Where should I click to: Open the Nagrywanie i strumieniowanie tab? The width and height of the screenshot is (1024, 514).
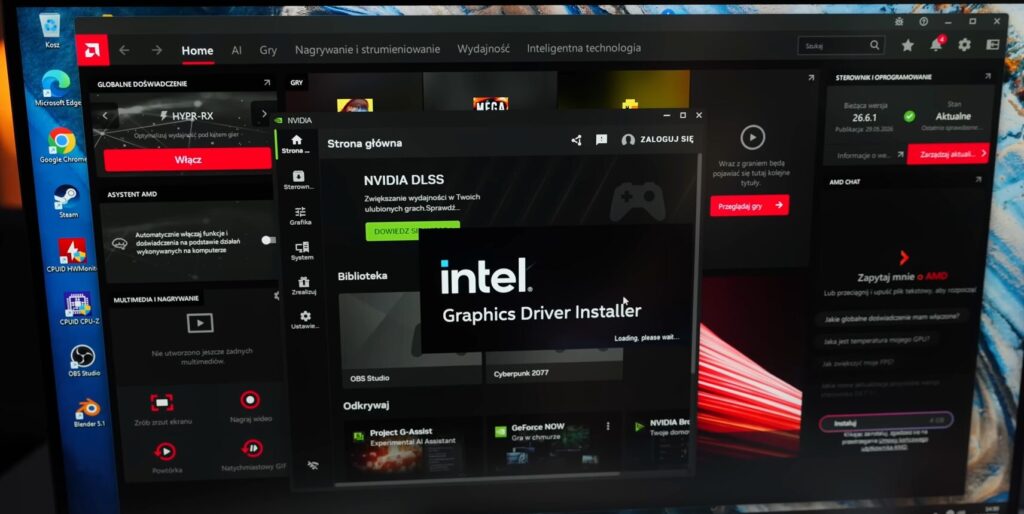tap(367, 49)
